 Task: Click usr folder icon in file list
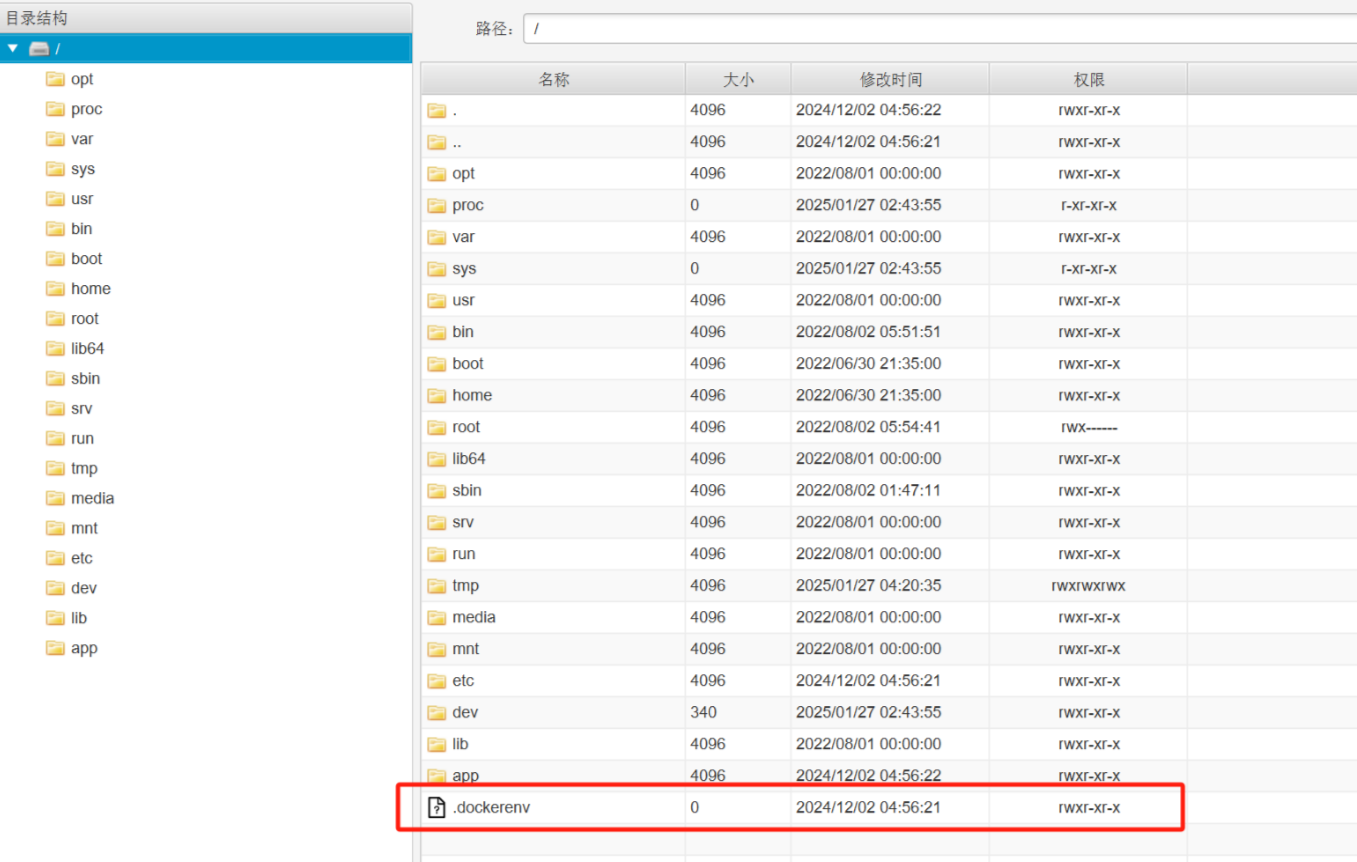(x=436, y=300)
